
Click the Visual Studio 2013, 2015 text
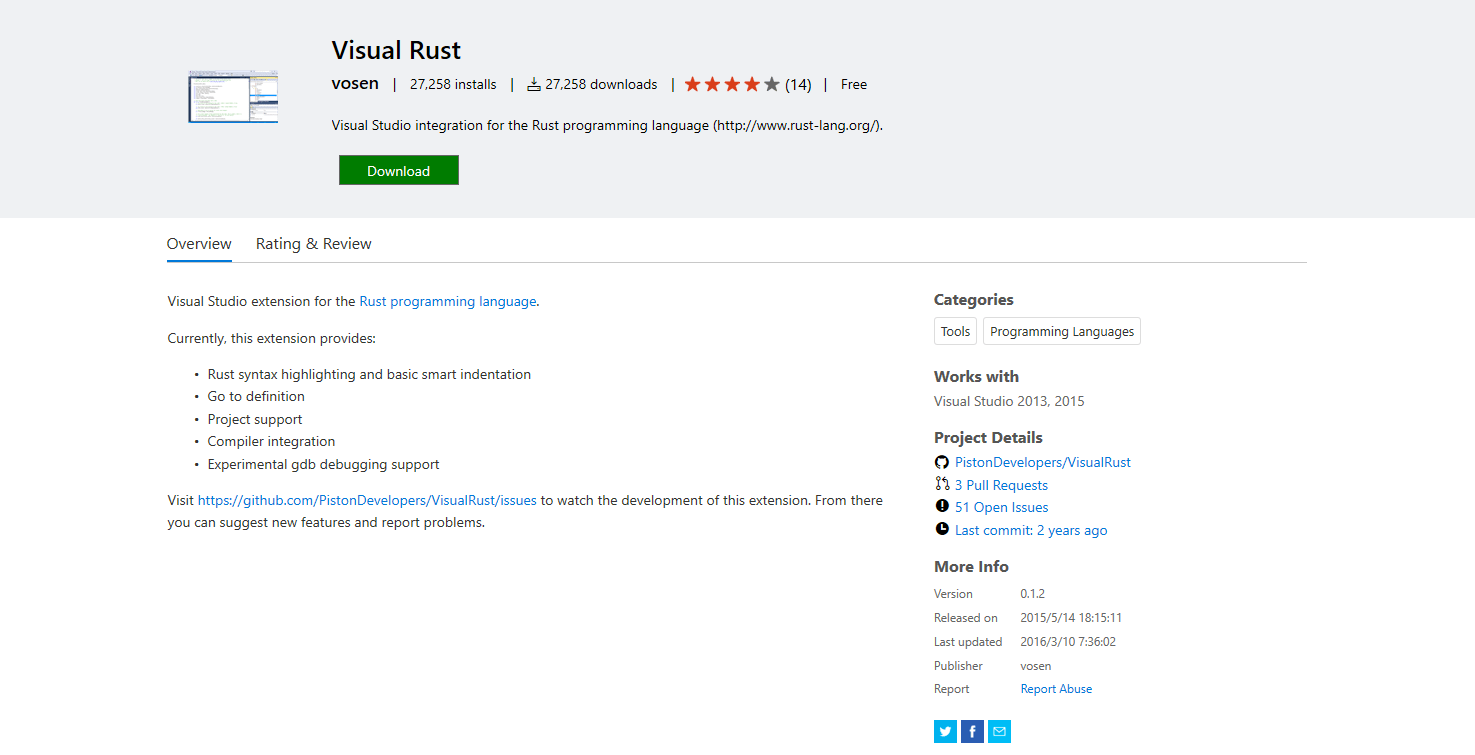pos(1009,401)
